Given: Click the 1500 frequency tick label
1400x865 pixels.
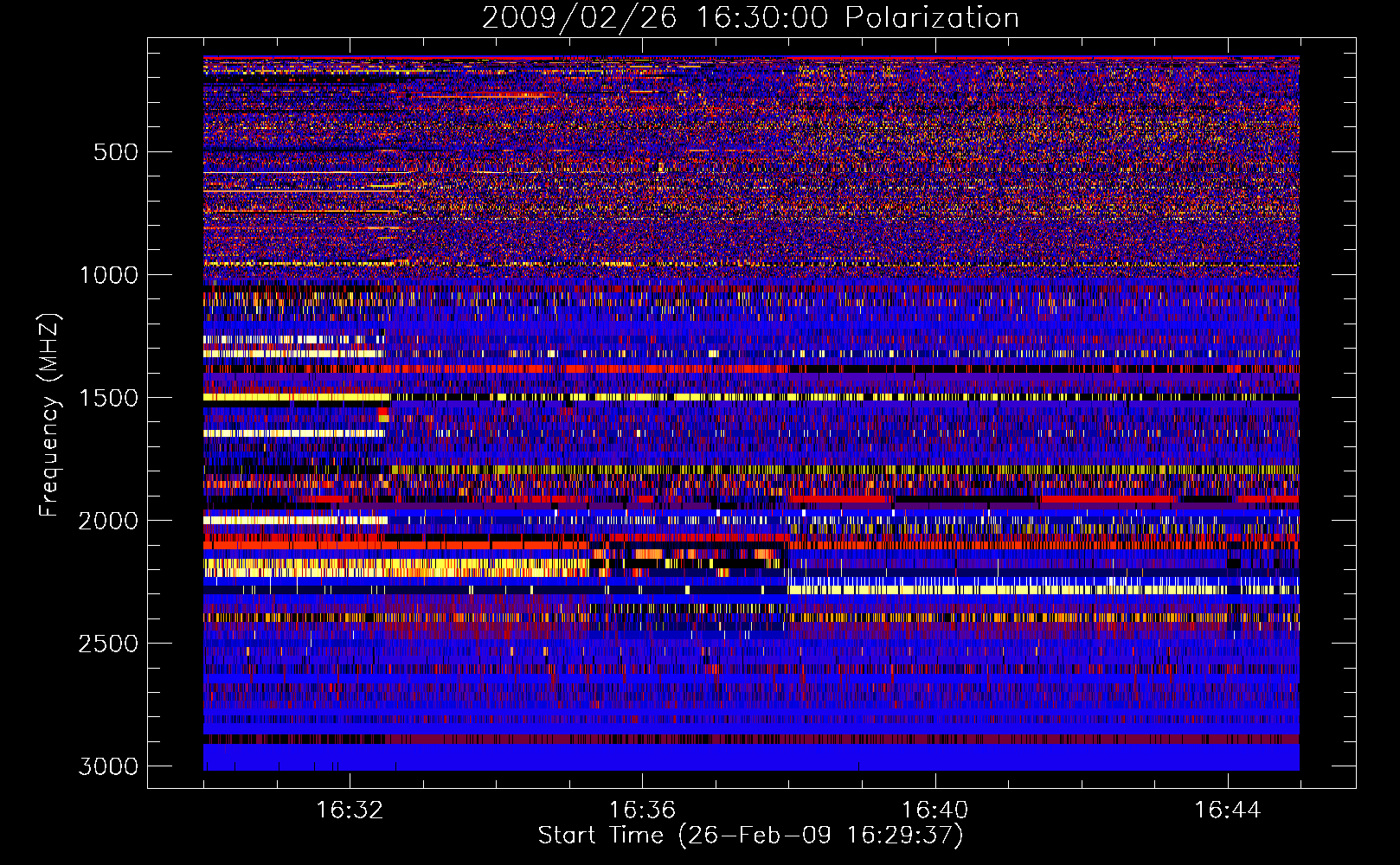Looking at the screenshot, I should point(108,398).
